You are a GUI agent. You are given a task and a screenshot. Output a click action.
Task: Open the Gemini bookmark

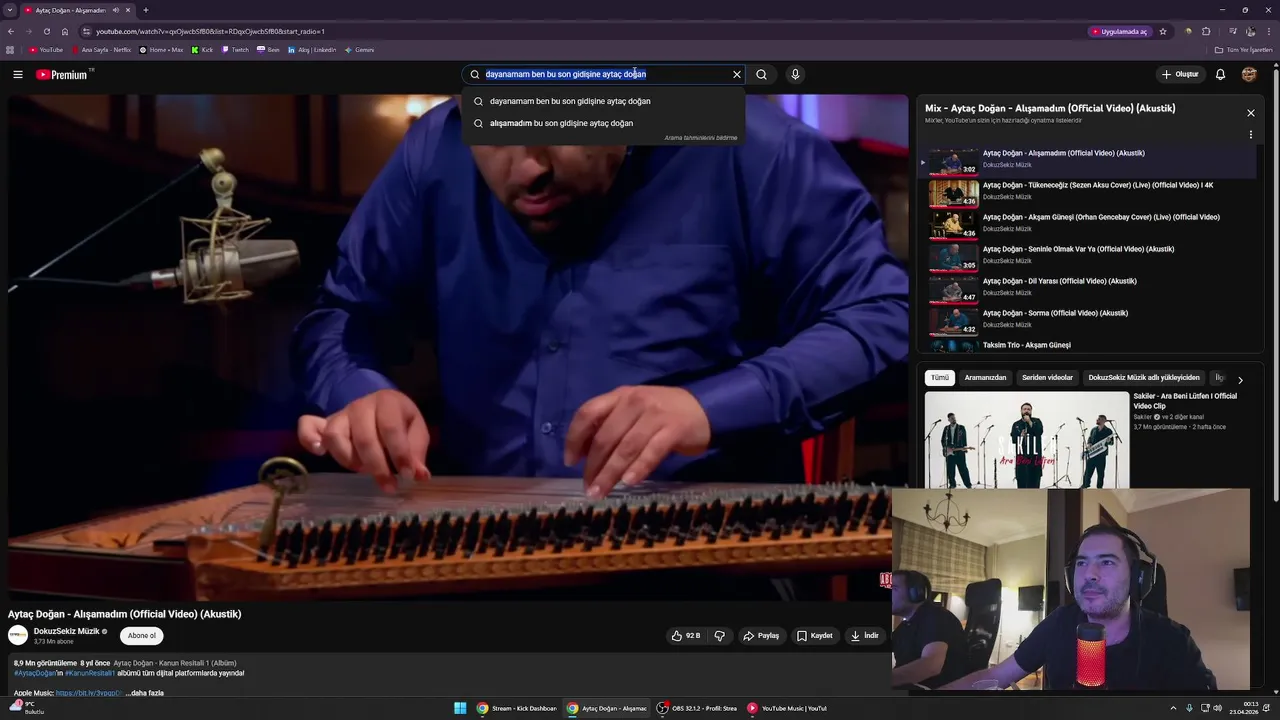coord(359,50)
